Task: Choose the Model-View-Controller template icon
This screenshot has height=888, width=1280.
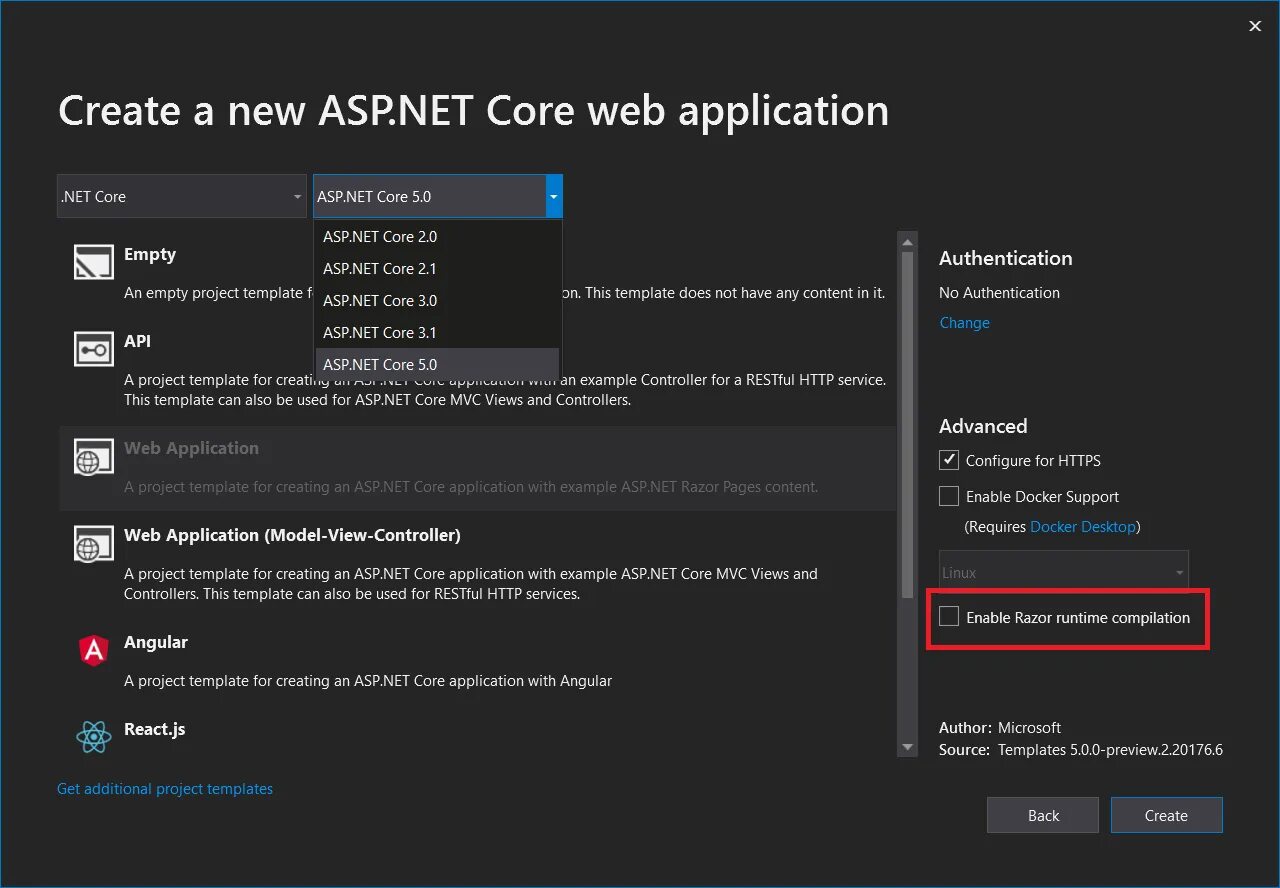Action: click(94, 544)
